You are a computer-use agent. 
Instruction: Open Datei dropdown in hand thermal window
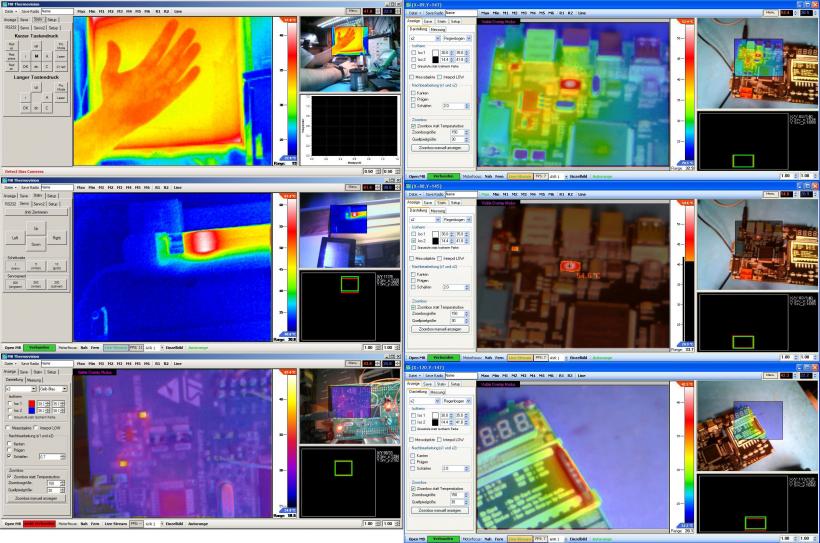pyautogui.click(x=9, y=11)
